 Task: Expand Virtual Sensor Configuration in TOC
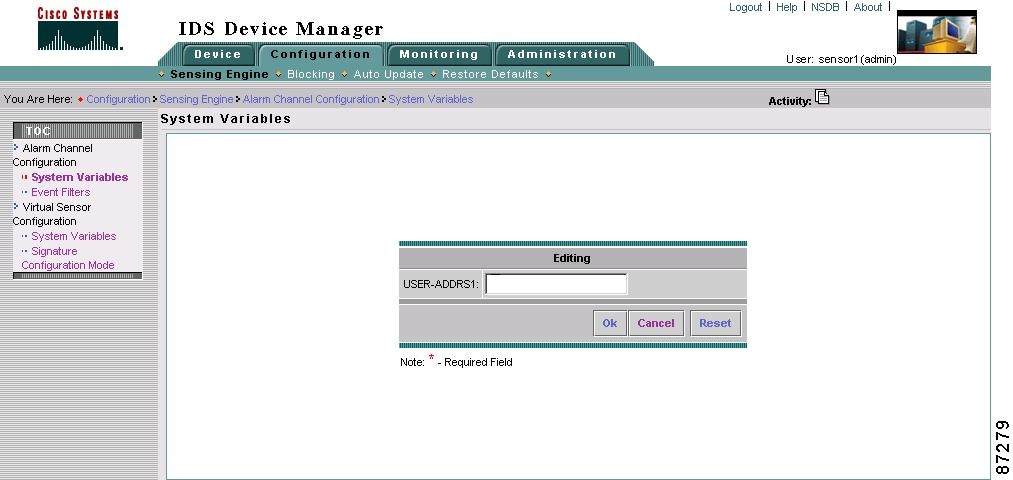[x=52, y=214]
